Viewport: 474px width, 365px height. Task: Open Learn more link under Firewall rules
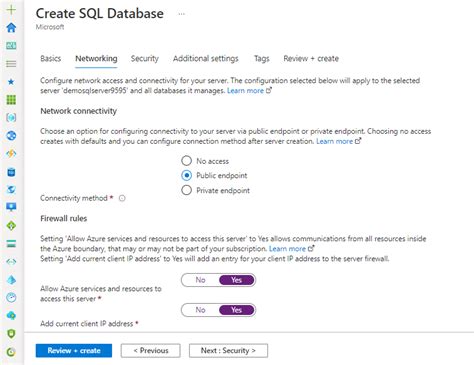coord(291,249)
